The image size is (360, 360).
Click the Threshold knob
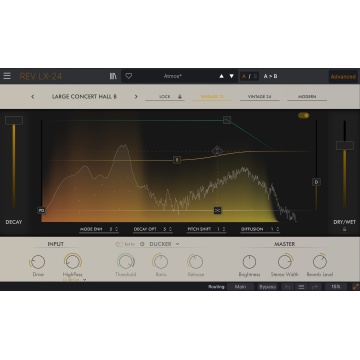click(x=126, y=262)
